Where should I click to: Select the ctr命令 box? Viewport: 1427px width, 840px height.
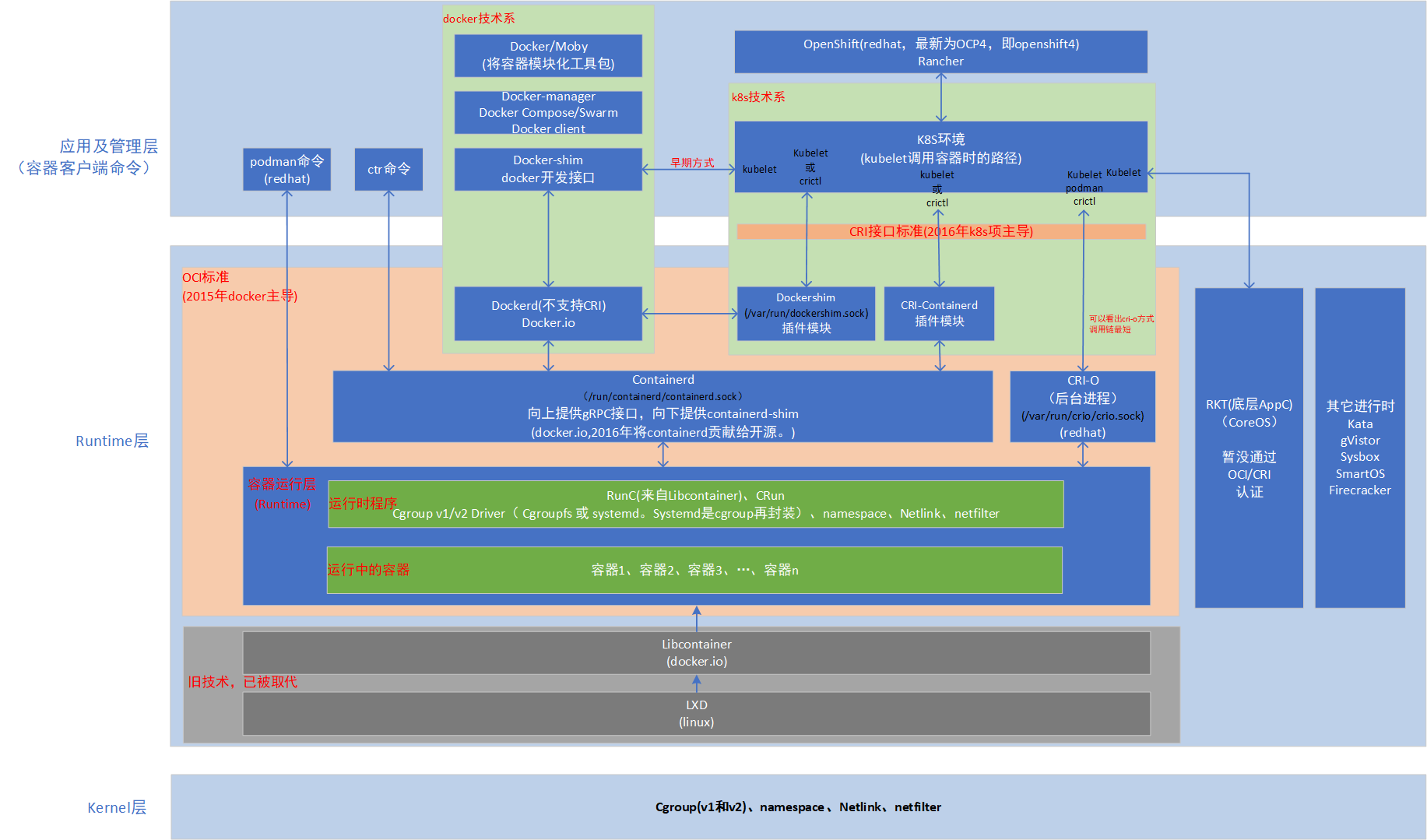388,169
